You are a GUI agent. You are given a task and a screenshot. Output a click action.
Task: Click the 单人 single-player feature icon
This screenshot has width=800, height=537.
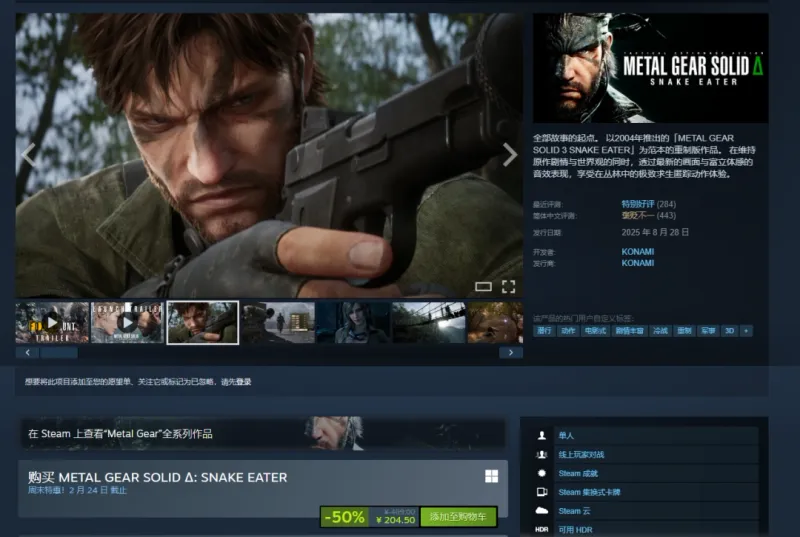point(542,436)
